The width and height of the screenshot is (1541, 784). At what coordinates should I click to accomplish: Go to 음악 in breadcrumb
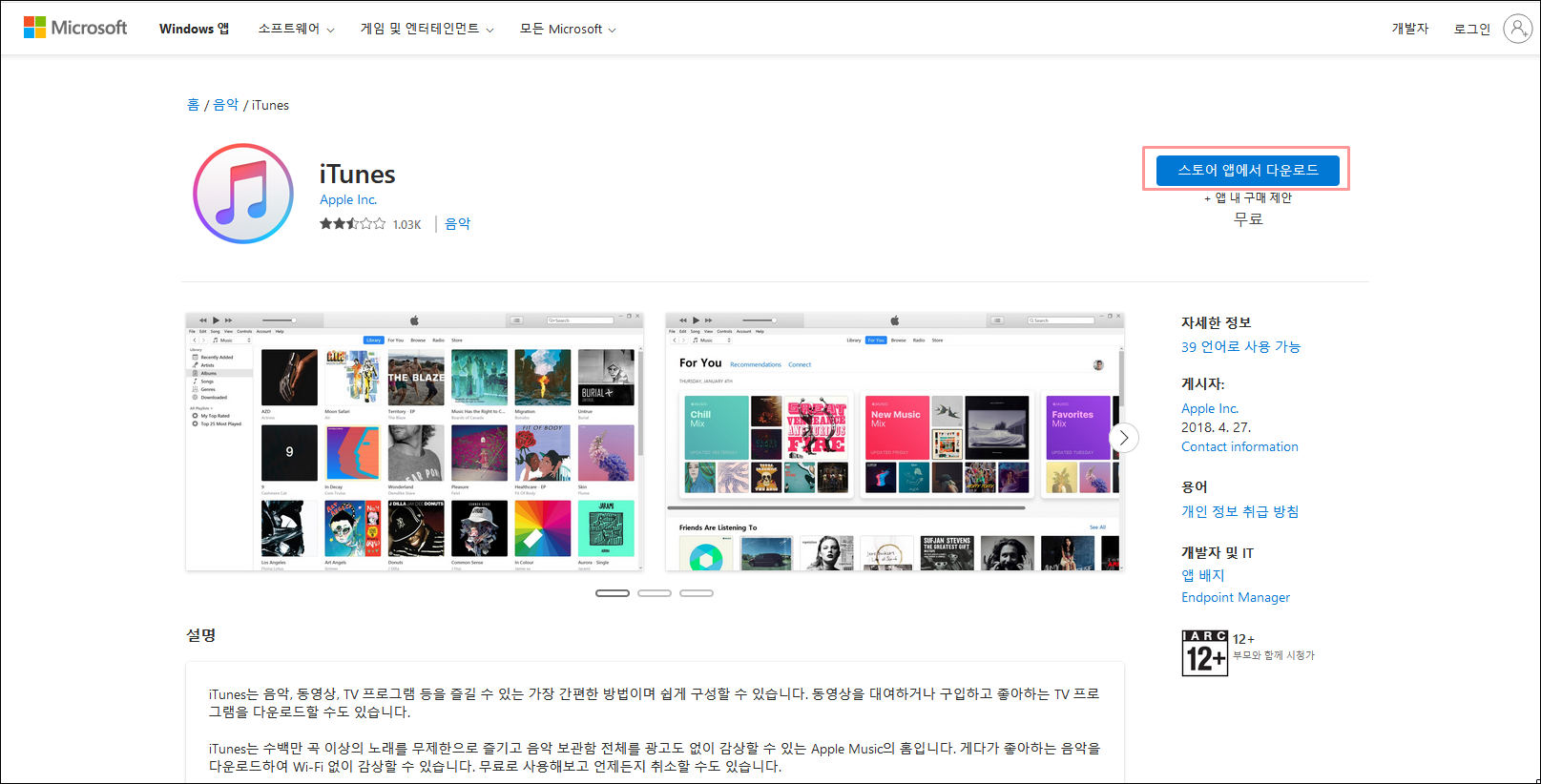pos(226,105)
